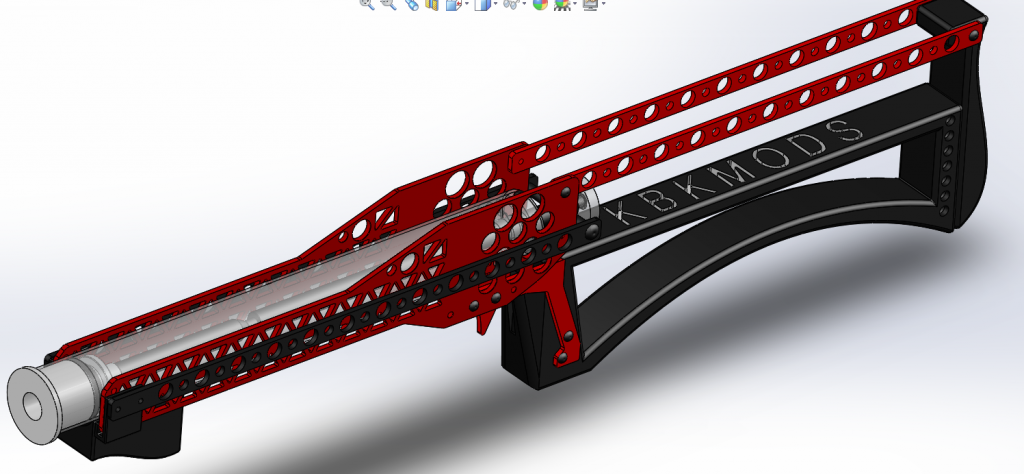This screenshot has width=1024, height=474.
Task: Expand the View Settings dropdown arrow
Action: click(603, 3)
